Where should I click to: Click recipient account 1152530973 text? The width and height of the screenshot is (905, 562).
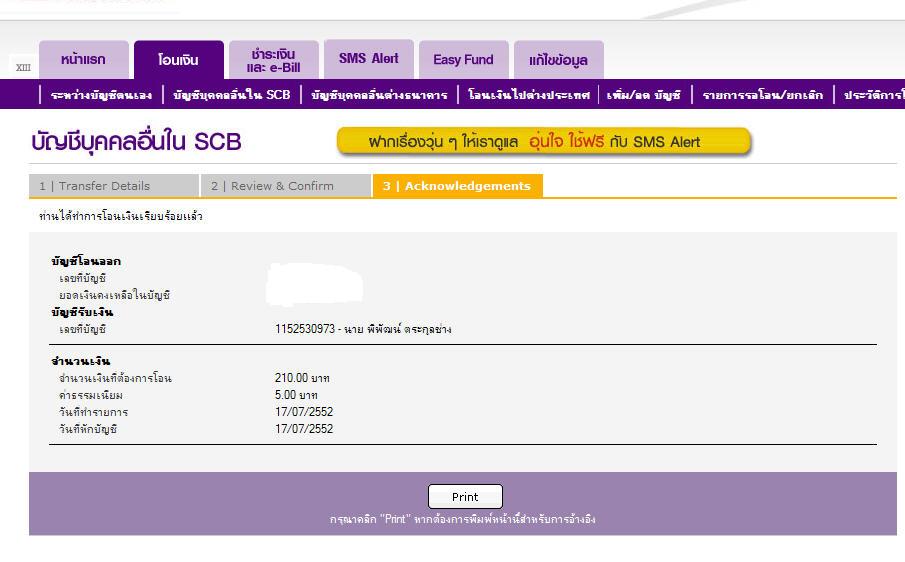[x=363, y=329]
